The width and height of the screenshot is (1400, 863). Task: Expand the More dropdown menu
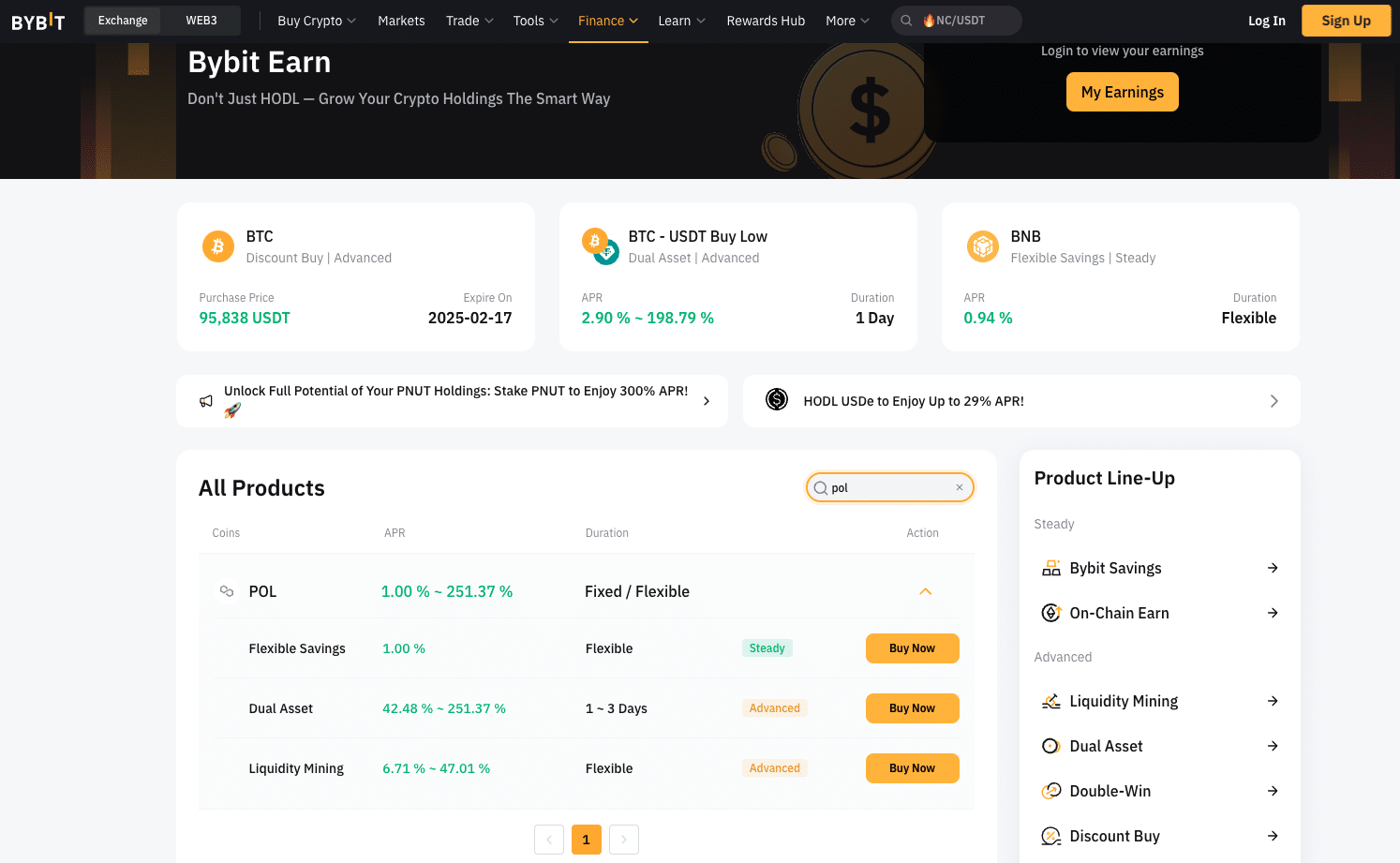848,21
